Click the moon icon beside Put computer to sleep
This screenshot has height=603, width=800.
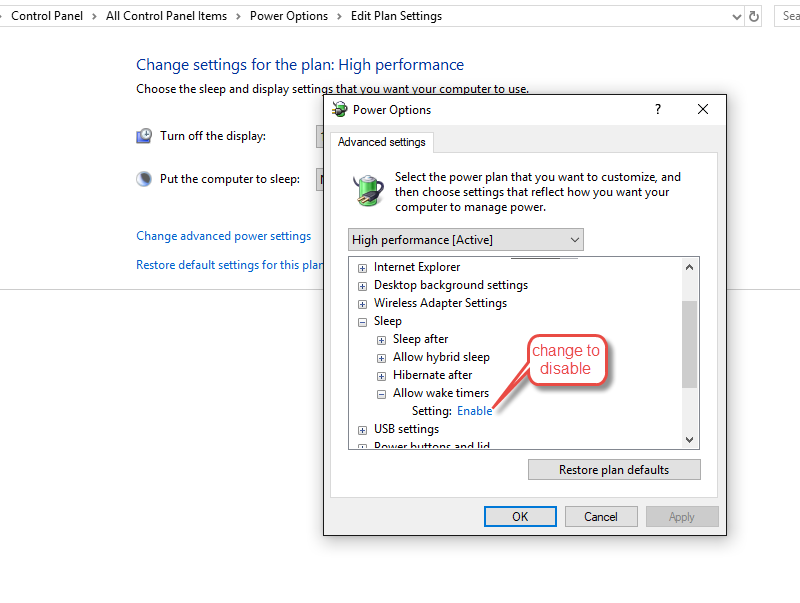point(144,179)
